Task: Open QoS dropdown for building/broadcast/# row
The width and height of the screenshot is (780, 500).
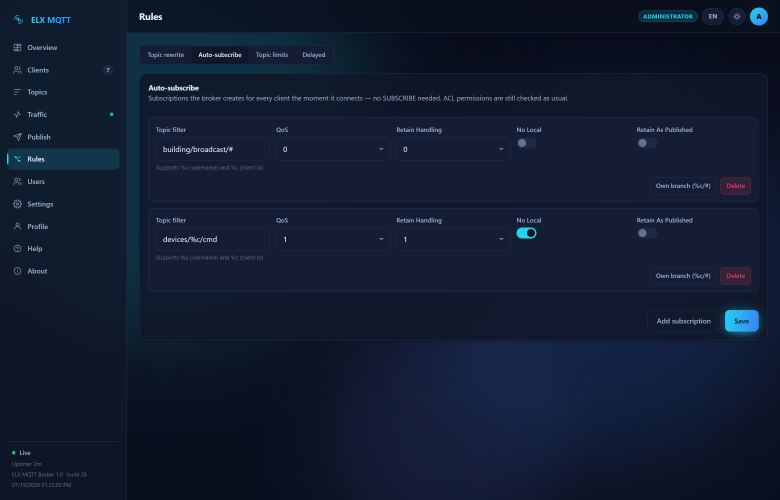Action: pos(333,149)
